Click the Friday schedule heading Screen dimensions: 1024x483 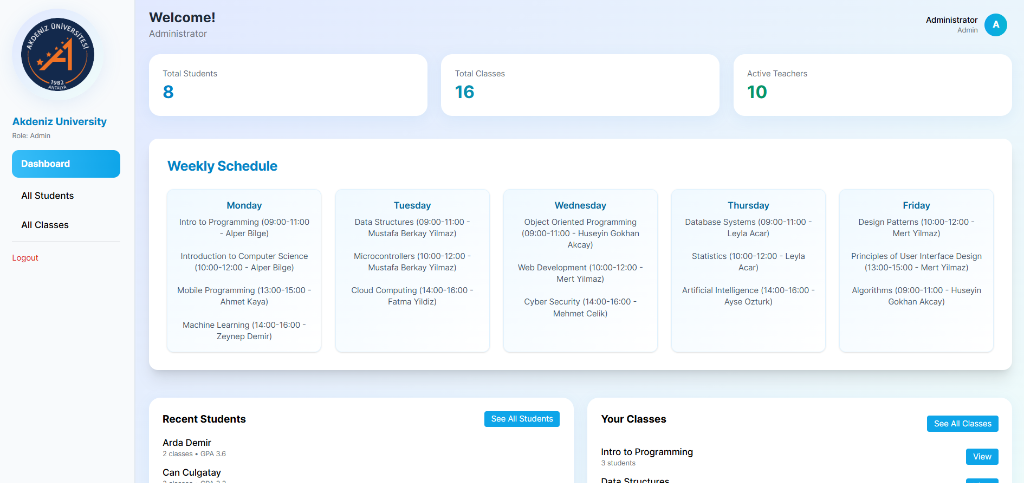[x=916, y=205]
